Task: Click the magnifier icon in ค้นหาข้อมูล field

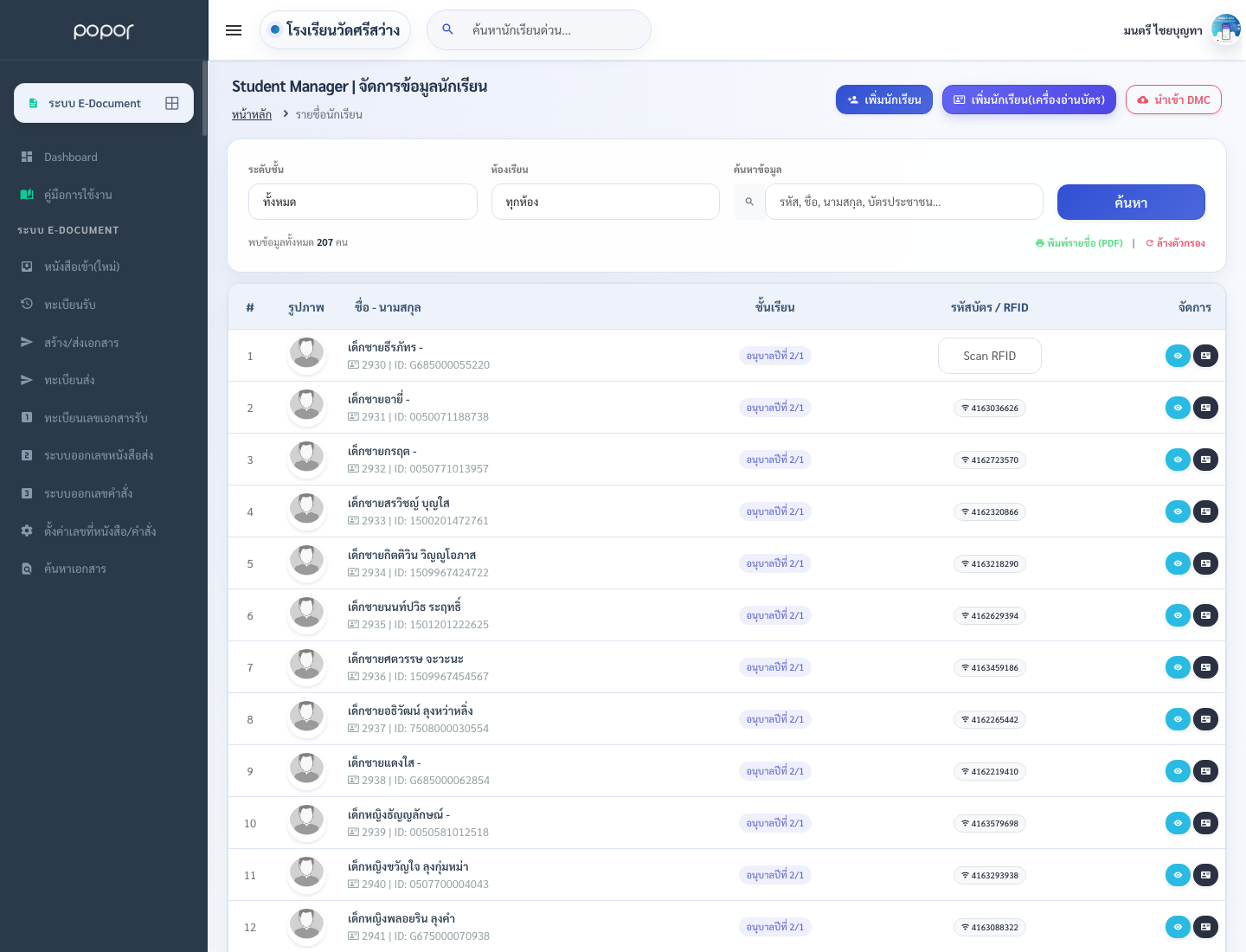Action: tap(749, 202)
